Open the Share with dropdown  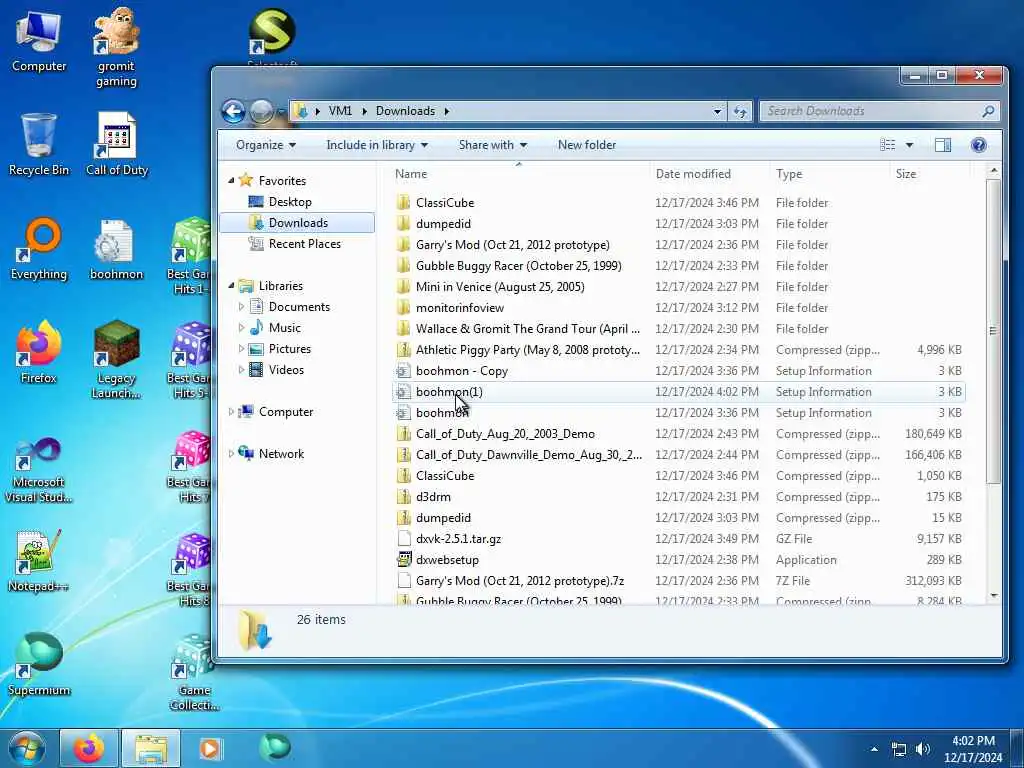click(x=492, y=145)
